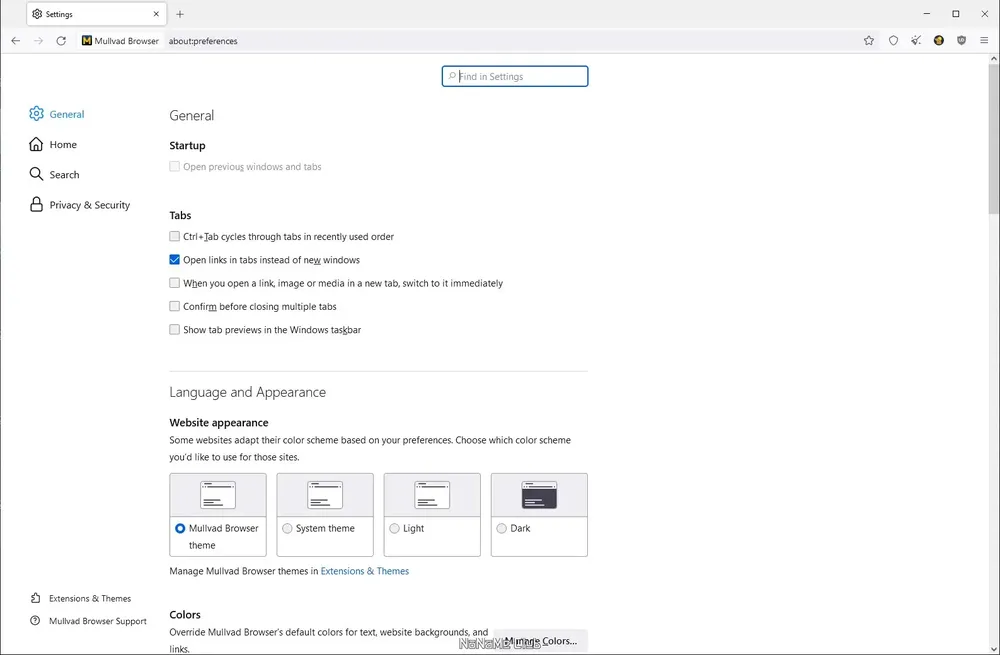Screen dimensions: 1000x655
Task: Close the Settings tab
Action: coord(156,14)
